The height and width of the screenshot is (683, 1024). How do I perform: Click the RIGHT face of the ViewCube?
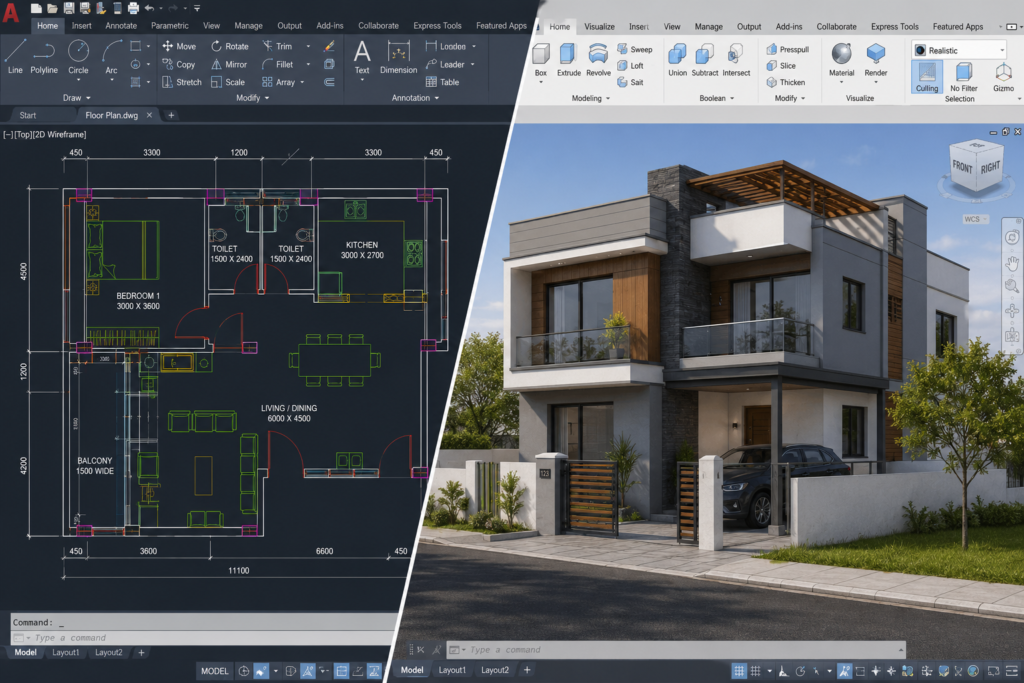pos(989,168)
